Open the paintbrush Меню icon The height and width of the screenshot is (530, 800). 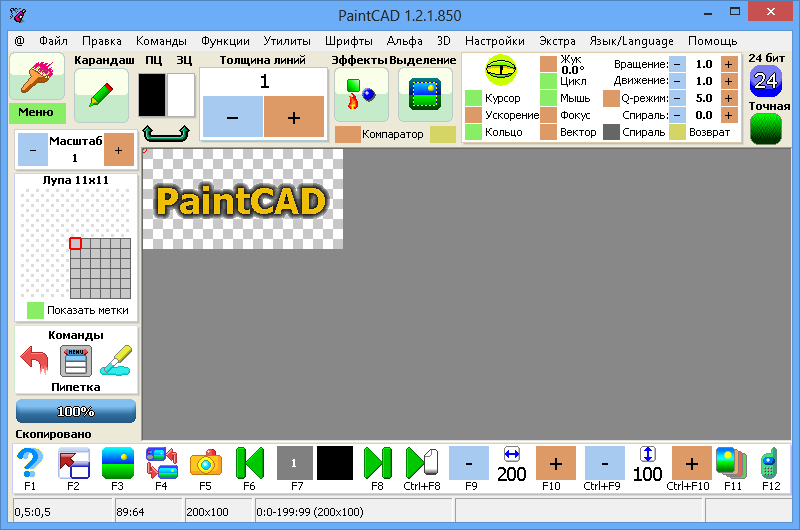(37, 77)
